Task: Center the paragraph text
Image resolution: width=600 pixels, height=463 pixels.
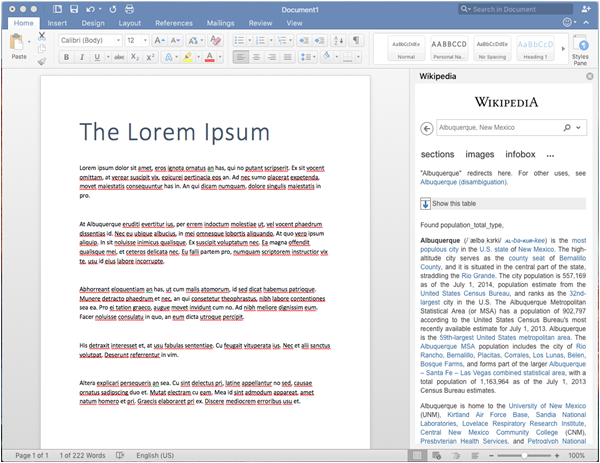Action: tap(256, 57)
